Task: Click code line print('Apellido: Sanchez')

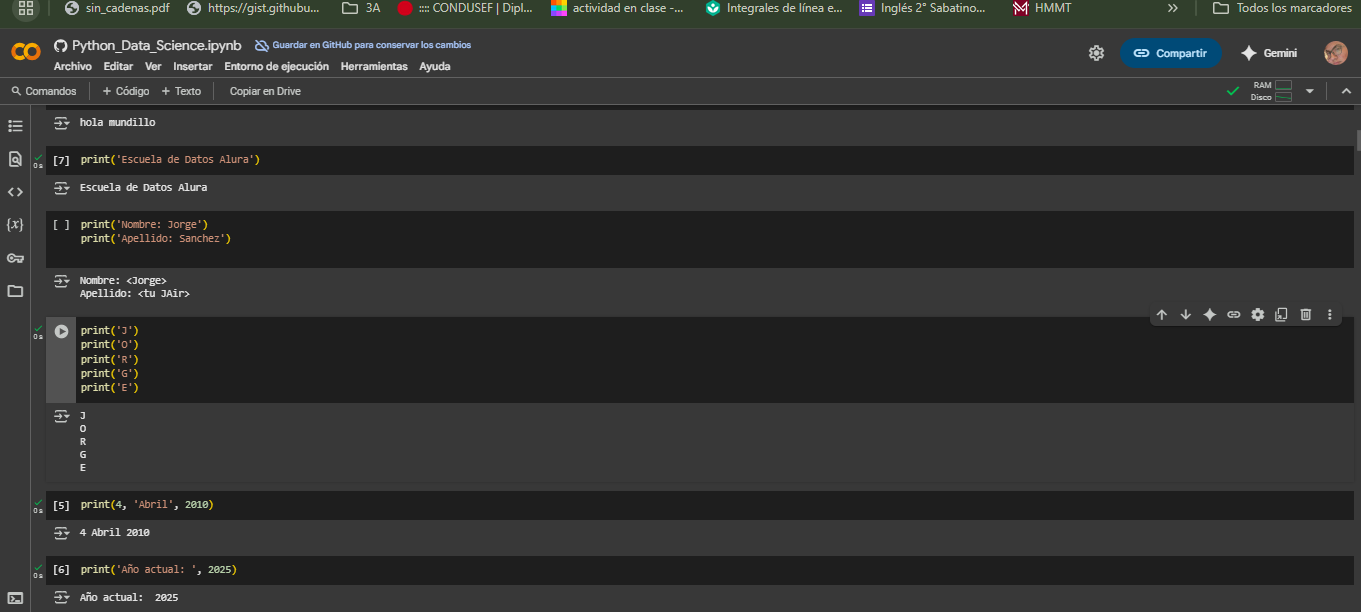Action: point(156,239)
